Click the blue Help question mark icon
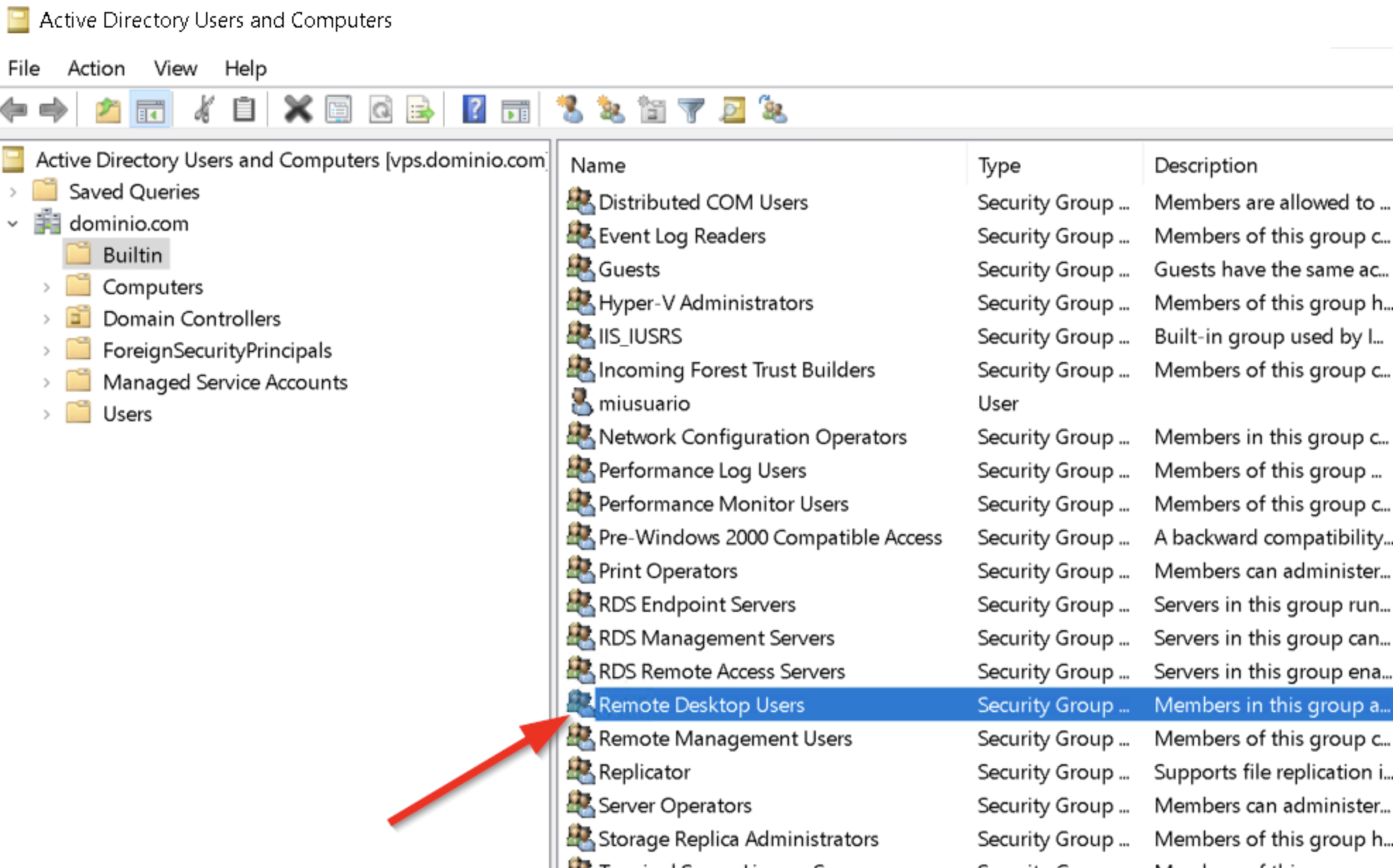This screenshot has width=1393, height=868. click(474, 110)
